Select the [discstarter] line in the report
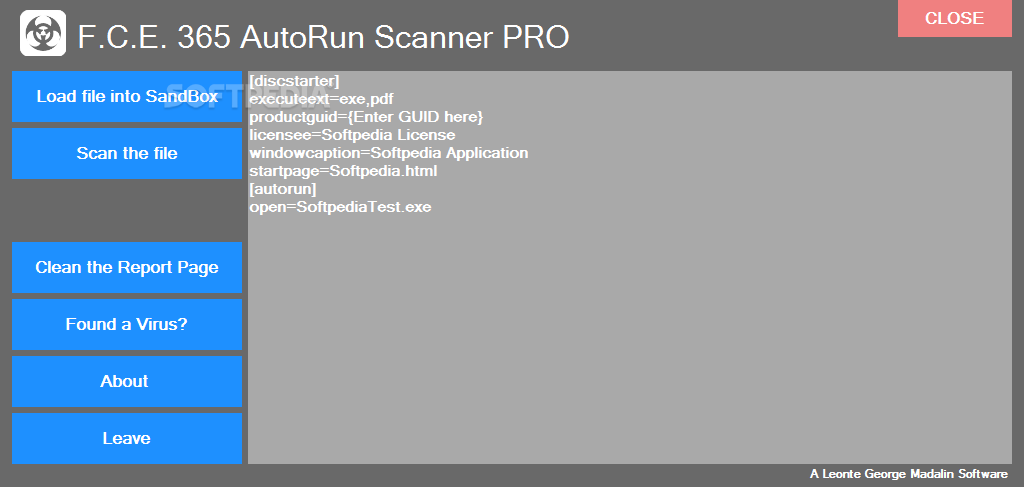The image size is (1024, 487). click(x=294, y=81)
